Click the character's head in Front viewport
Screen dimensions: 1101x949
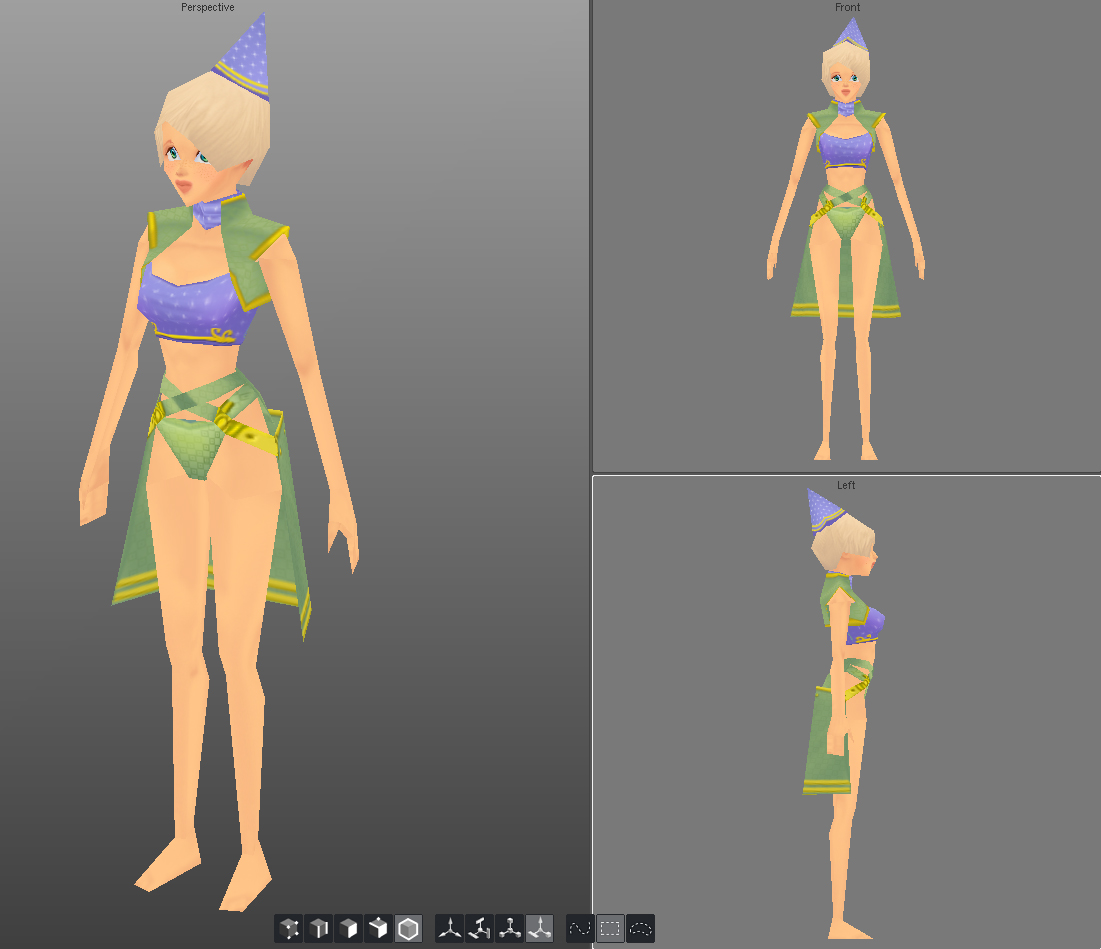click(x=846, y=72)
